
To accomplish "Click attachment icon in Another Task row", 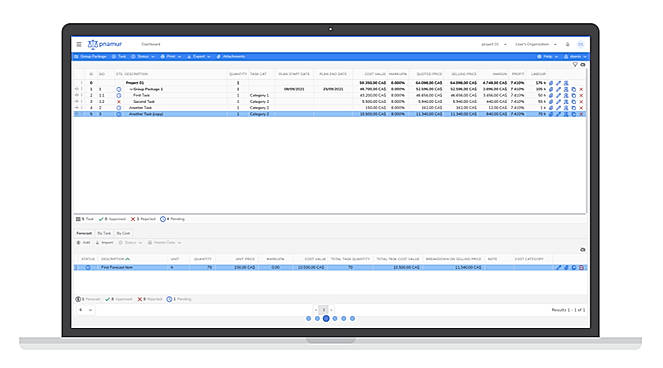I will coord(551,108).
